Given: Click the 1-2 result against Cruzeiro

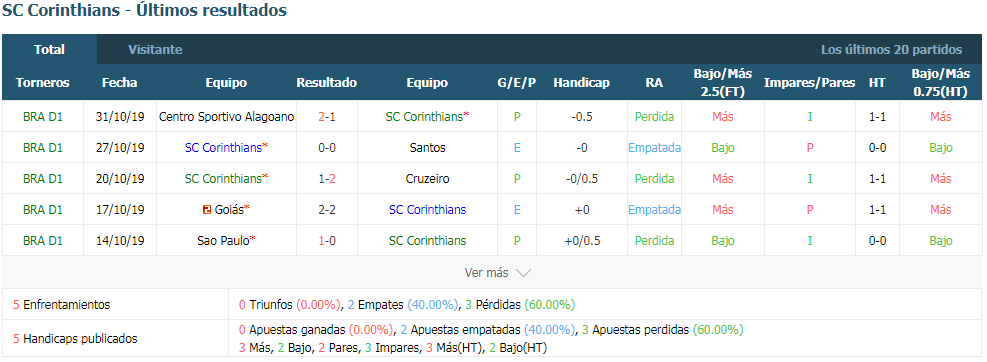Looking at the screenshot, I should pyautogui.click(x=327, y=178).
